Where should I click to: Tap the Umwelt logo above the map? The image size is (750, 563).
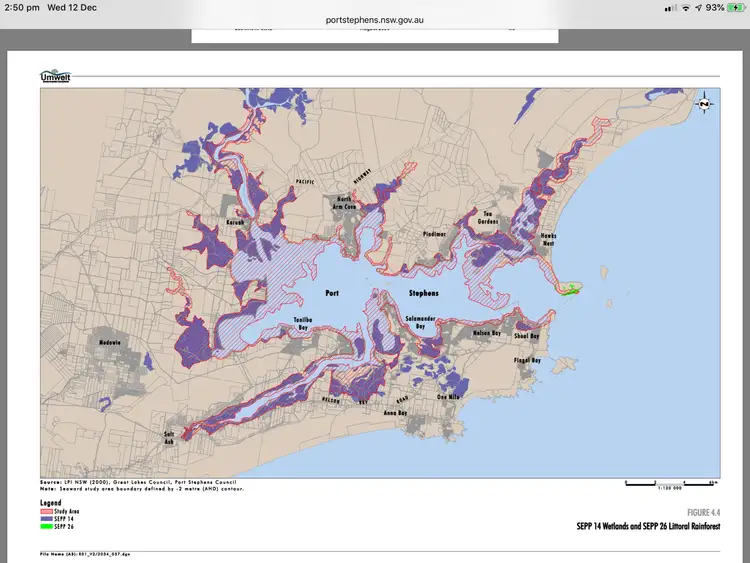point(55,76)
